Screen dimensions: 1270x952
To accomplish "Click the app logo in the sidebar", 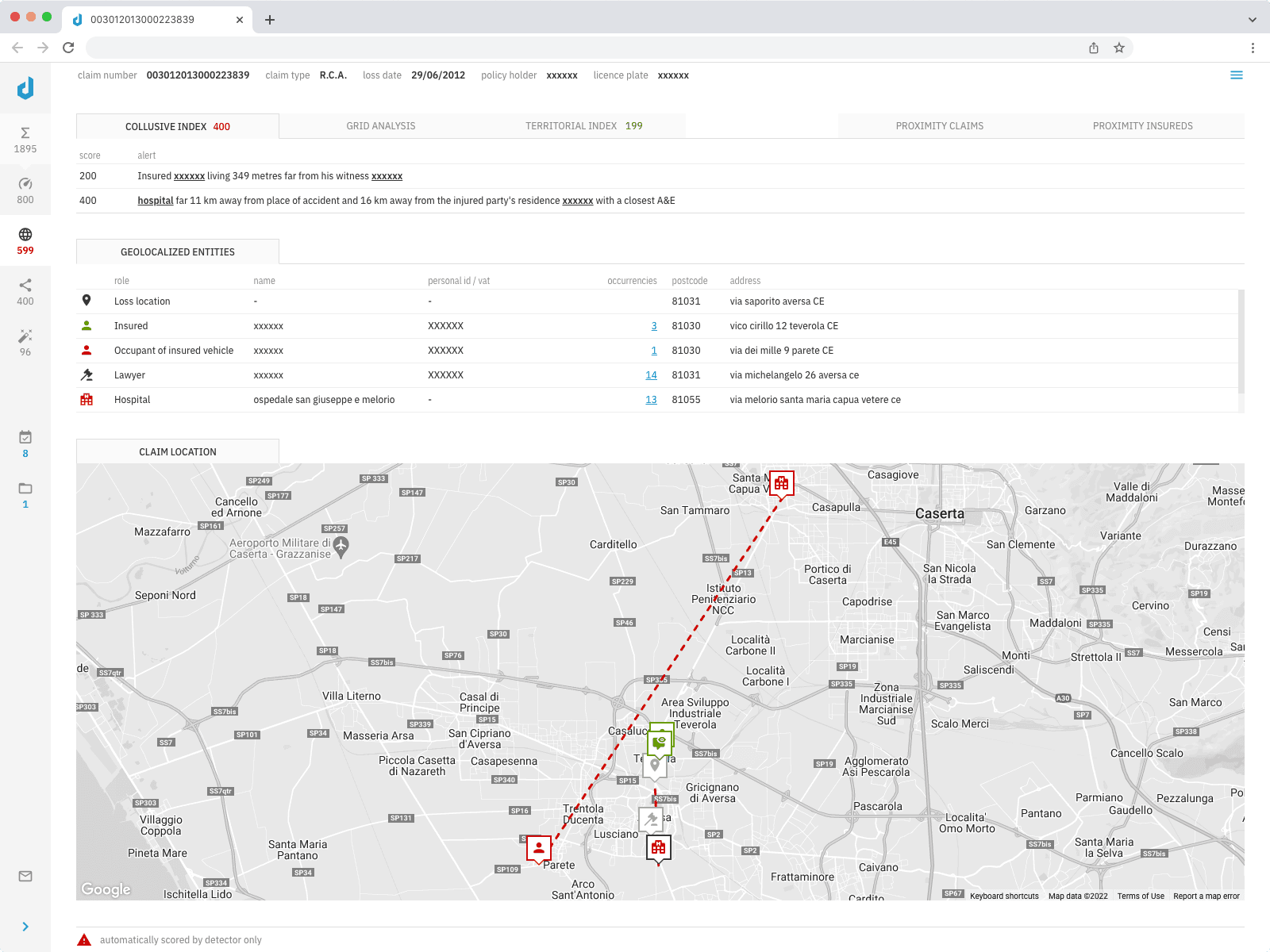I will [25, 88].
